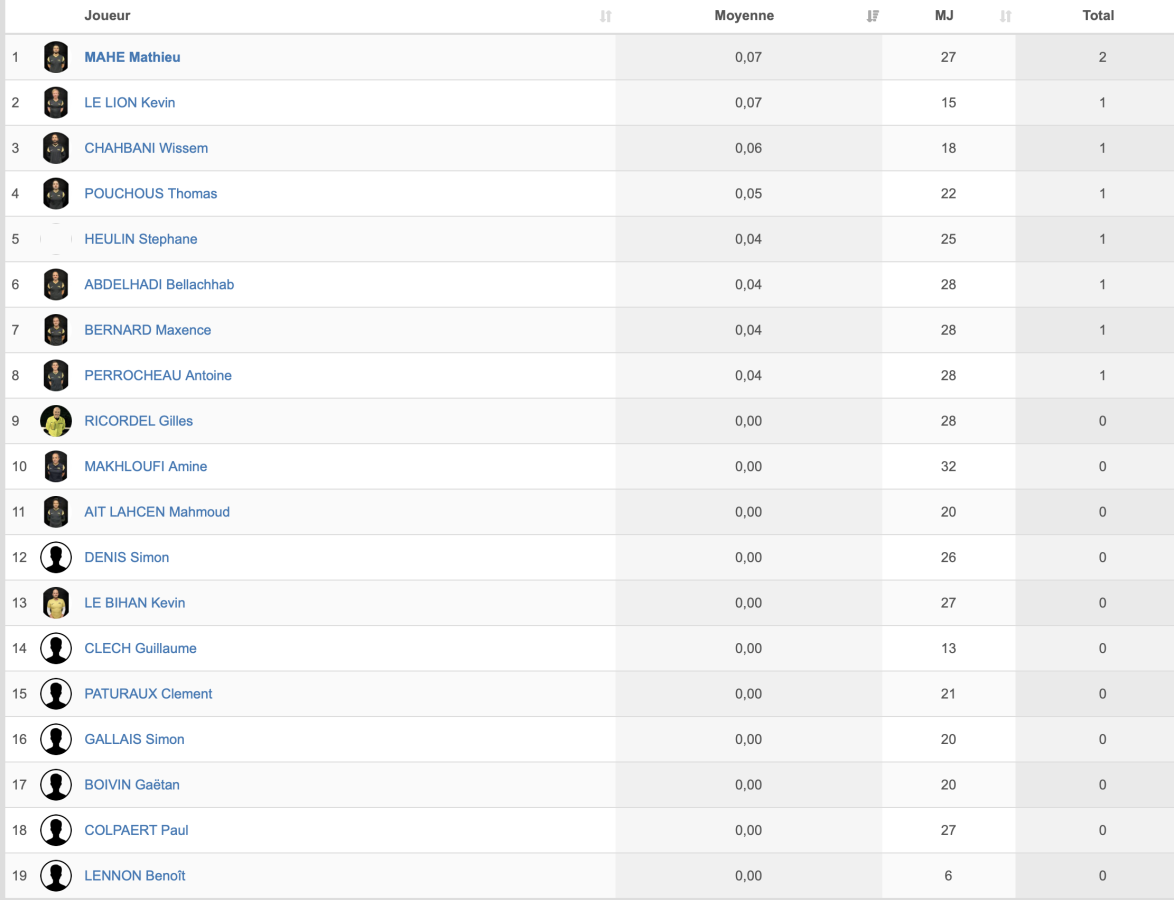Select the POUCHOUS Thomas link
Screen dimensions: 1174x900
[x=150, y=193]
